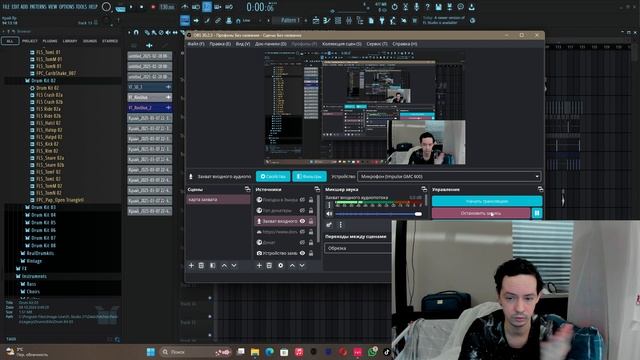The height and width of the screenshot is (360, 640).
Task: Pause recording with the pause button
Action: [537, 213]
